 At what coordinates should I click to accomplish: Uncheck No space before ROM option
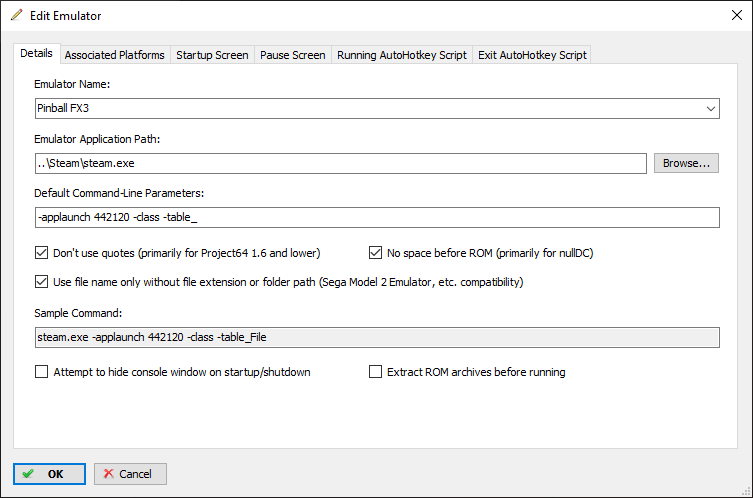pos(376,253)
